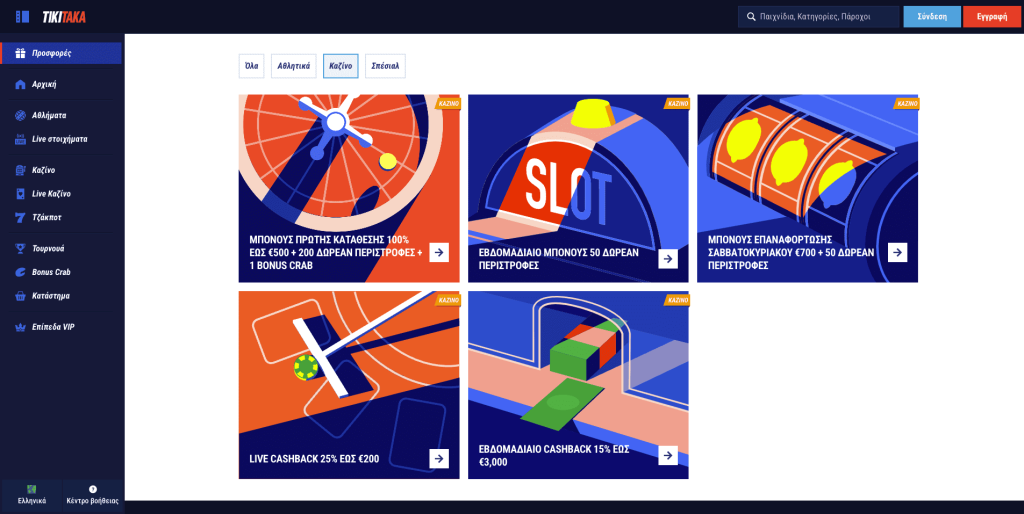Click the Τουρνουά trophy icon

point(20,249)
